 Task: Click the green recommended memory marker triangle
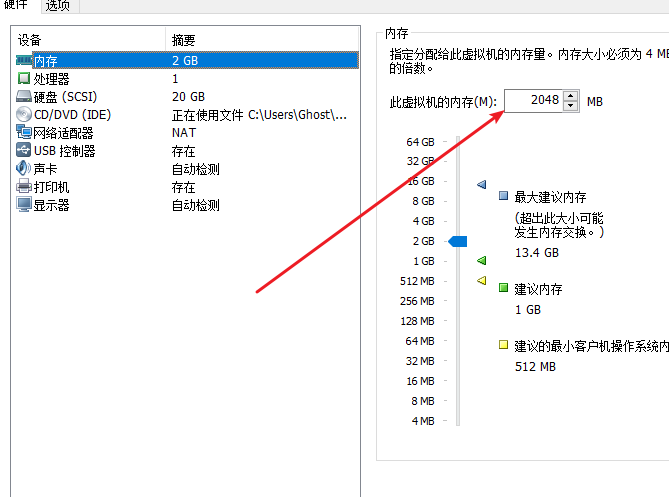click(x=482, y=260)
